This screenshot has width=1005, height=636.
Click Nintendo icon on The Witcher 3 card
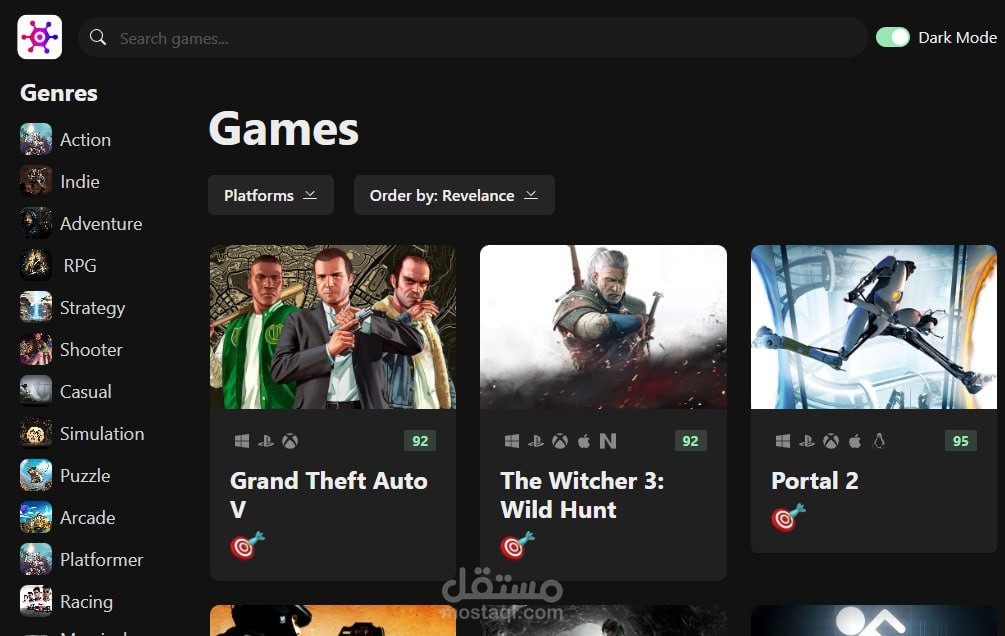point(608,441)
